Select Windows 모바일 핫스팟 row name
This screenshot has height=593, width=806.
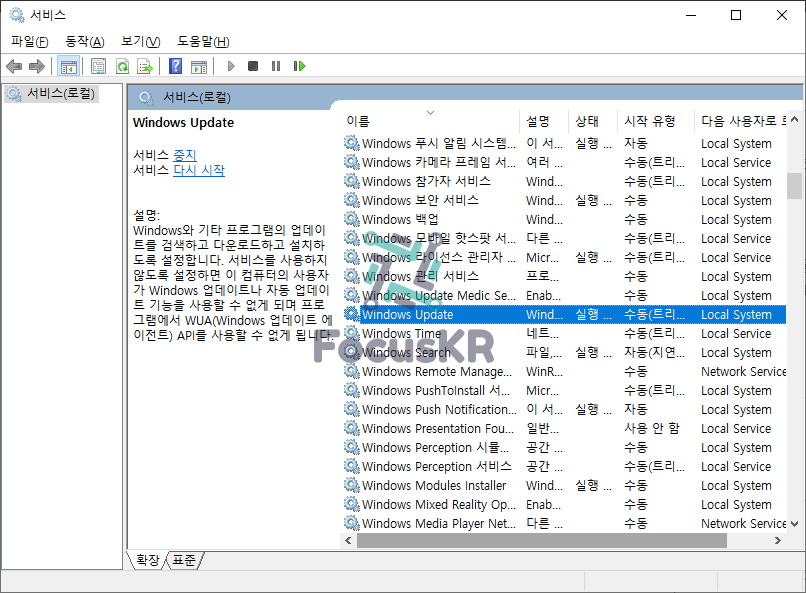point(439,238)
